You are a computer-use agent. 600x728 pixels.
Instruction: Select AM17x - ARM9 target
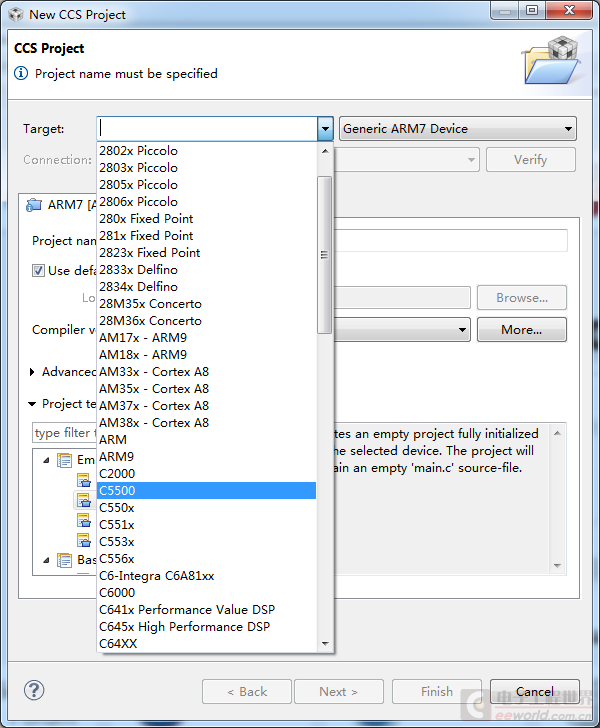coord(207,338)
